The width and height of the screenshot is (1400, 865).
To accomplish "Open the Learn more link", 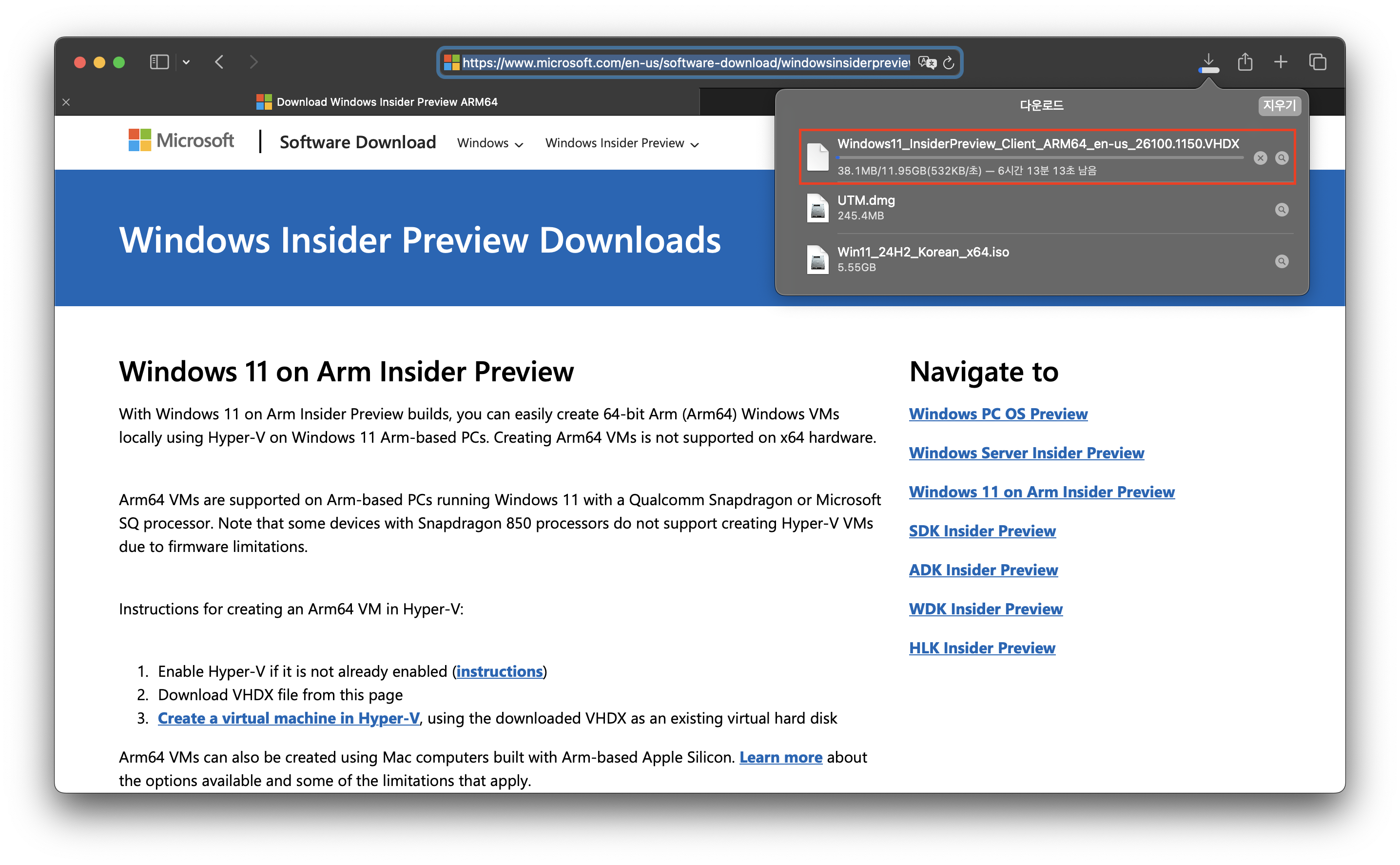I will (x=780, y=757).
